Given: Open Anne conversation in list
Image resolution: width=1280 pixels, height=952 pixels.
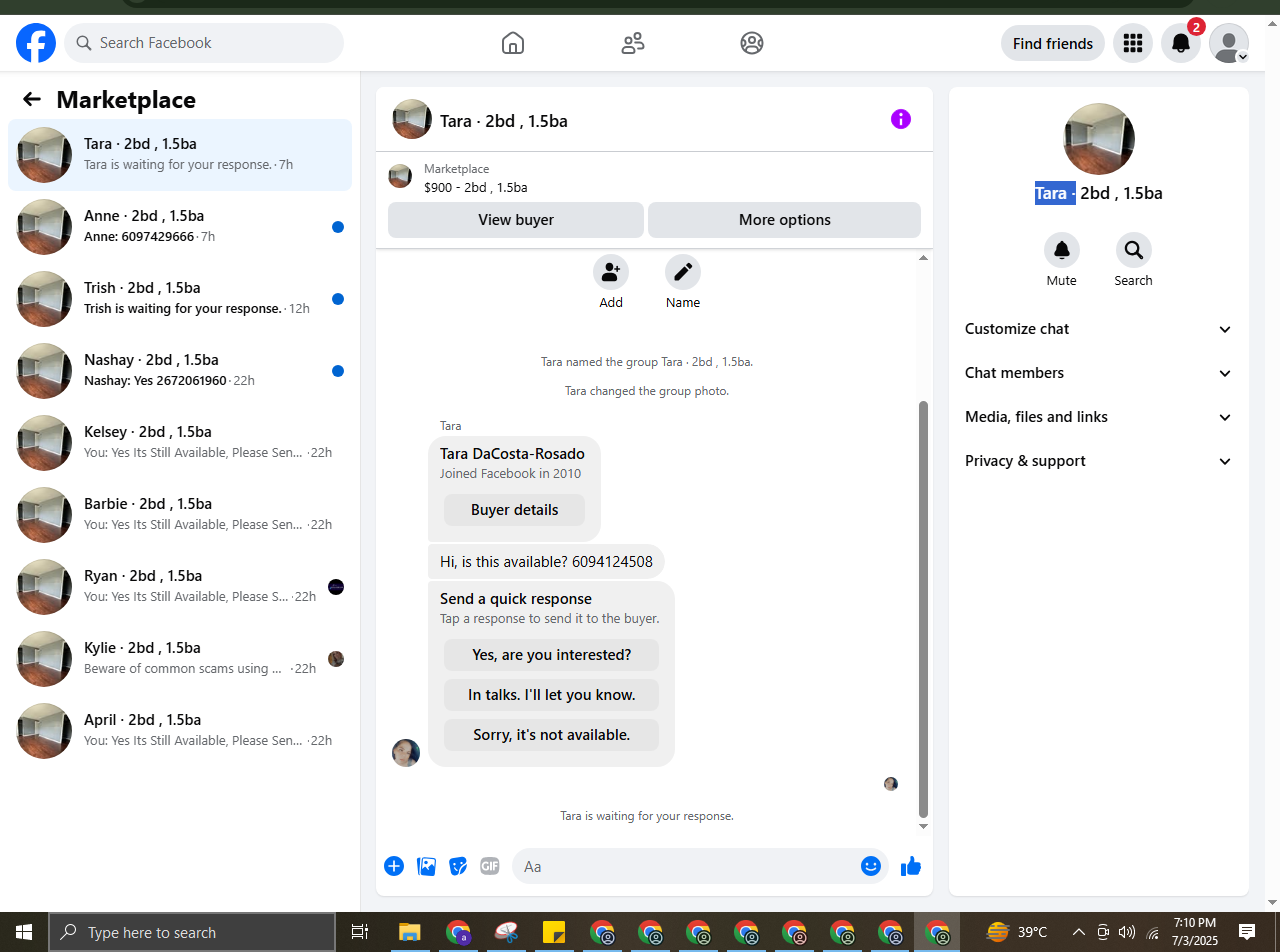Looking at the screenshot, I should pyautogui.click(x=180, y=227).
